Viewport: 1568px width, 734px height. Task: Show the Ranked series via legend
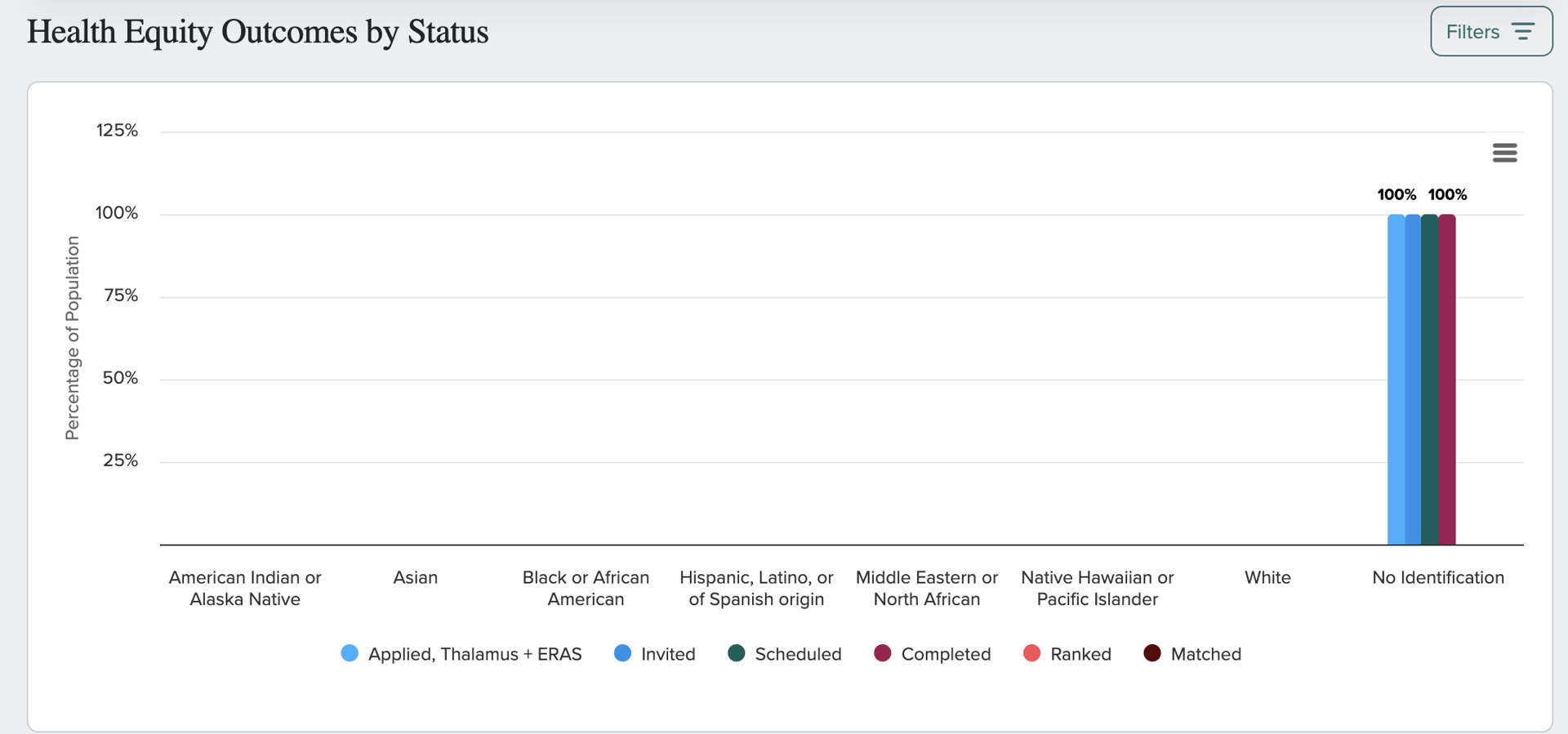coord(1067,654)
